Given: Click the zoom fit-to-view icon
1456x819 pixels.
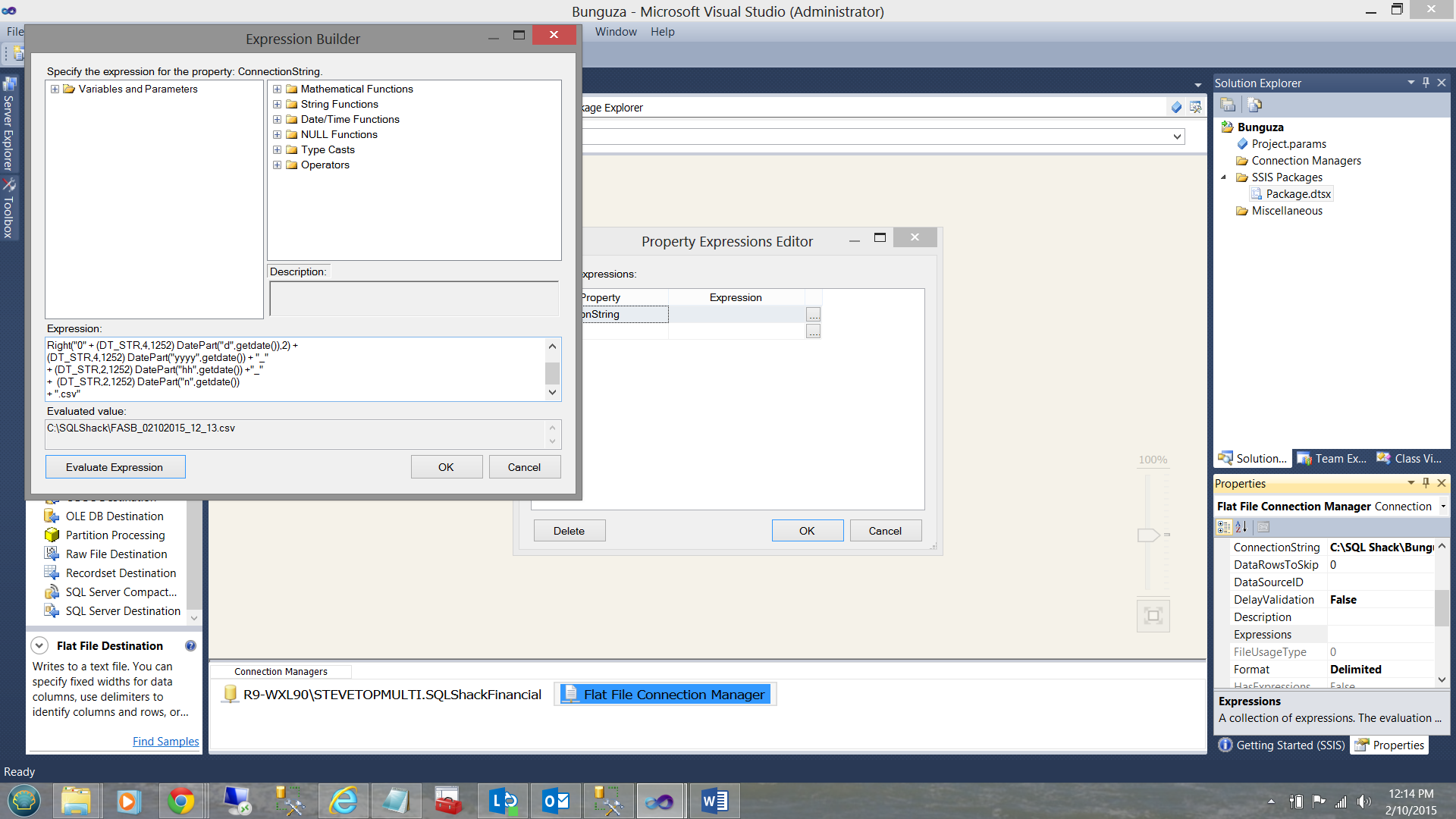Looking at the screenshot, I should [x=1153, y=616].
